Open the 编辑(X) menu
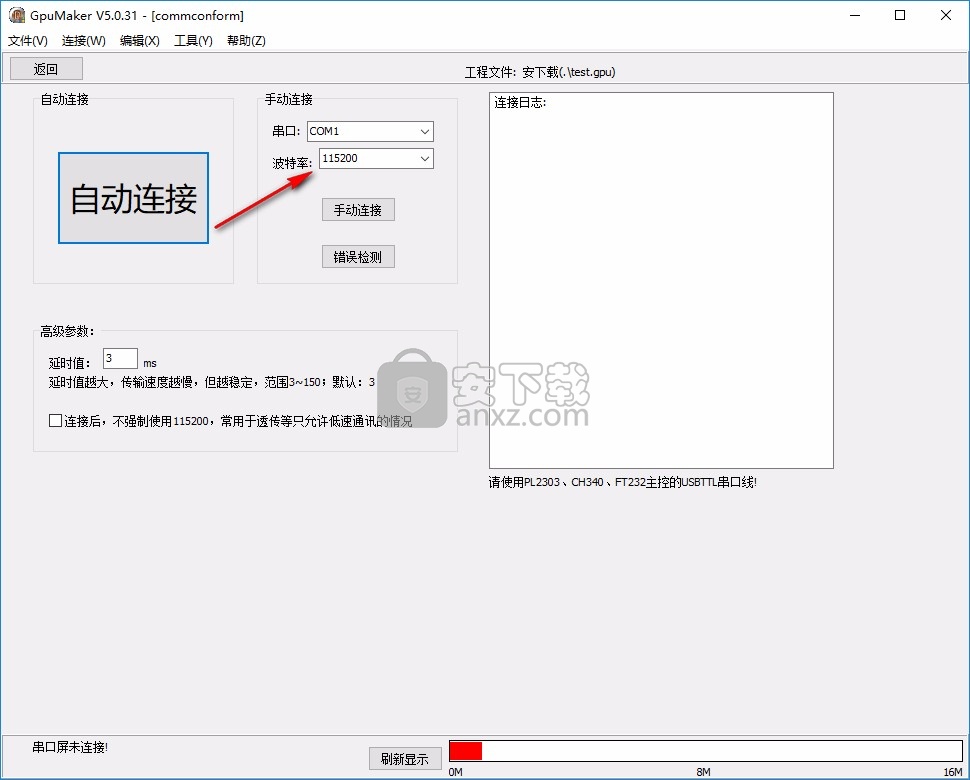Screen dimensions: 970x780 (140, 41)
